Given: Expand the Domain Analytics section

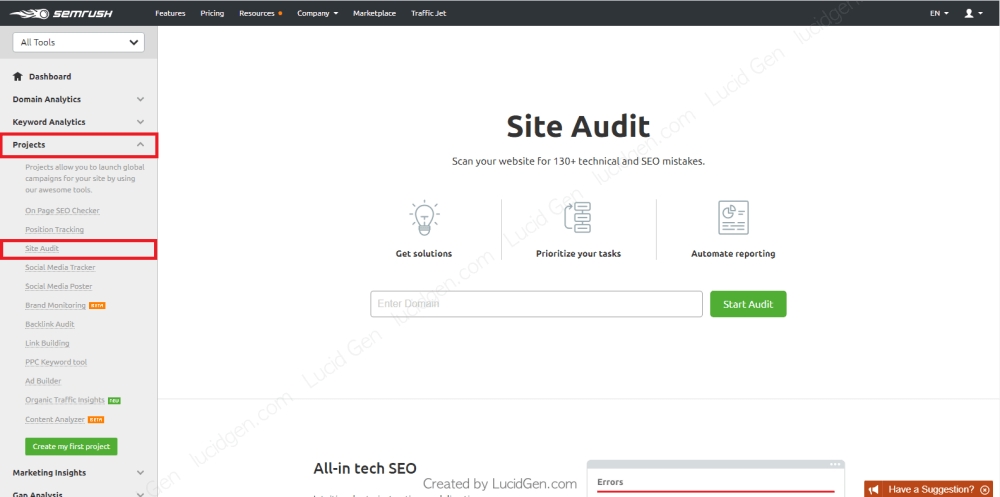Looking at the screenshot, I should tap(140, 99).
